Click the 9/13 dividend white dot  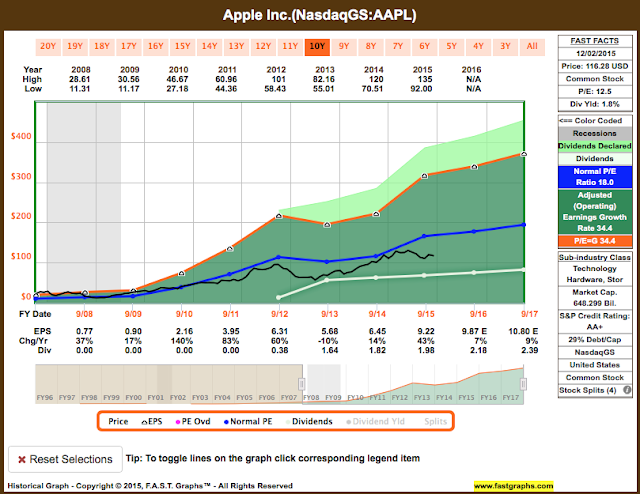pyautogui.click(x=327, y=280)
